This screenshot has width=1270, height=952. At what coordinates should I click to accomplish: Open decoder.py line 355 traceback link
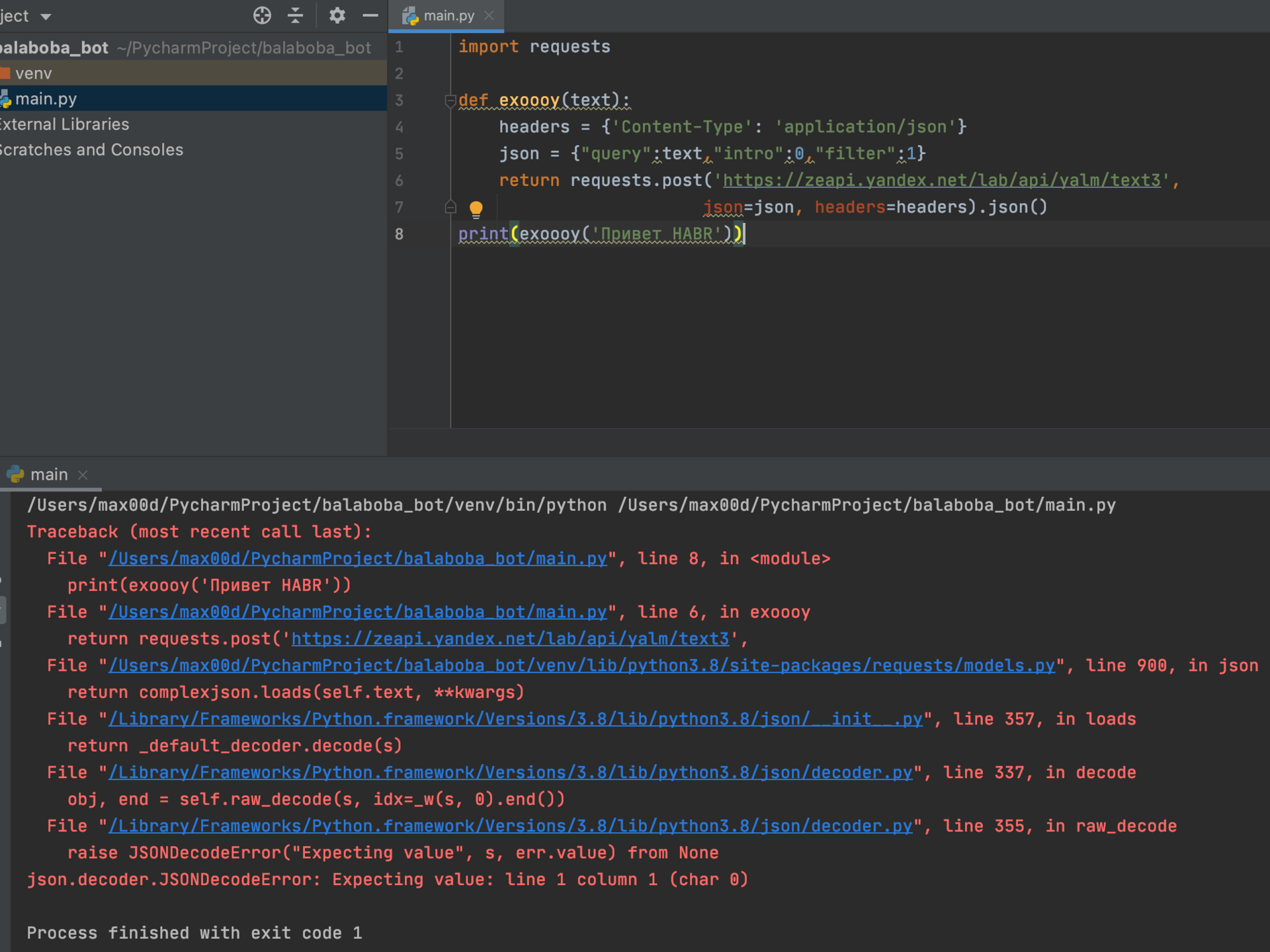[x=511, y=827]
